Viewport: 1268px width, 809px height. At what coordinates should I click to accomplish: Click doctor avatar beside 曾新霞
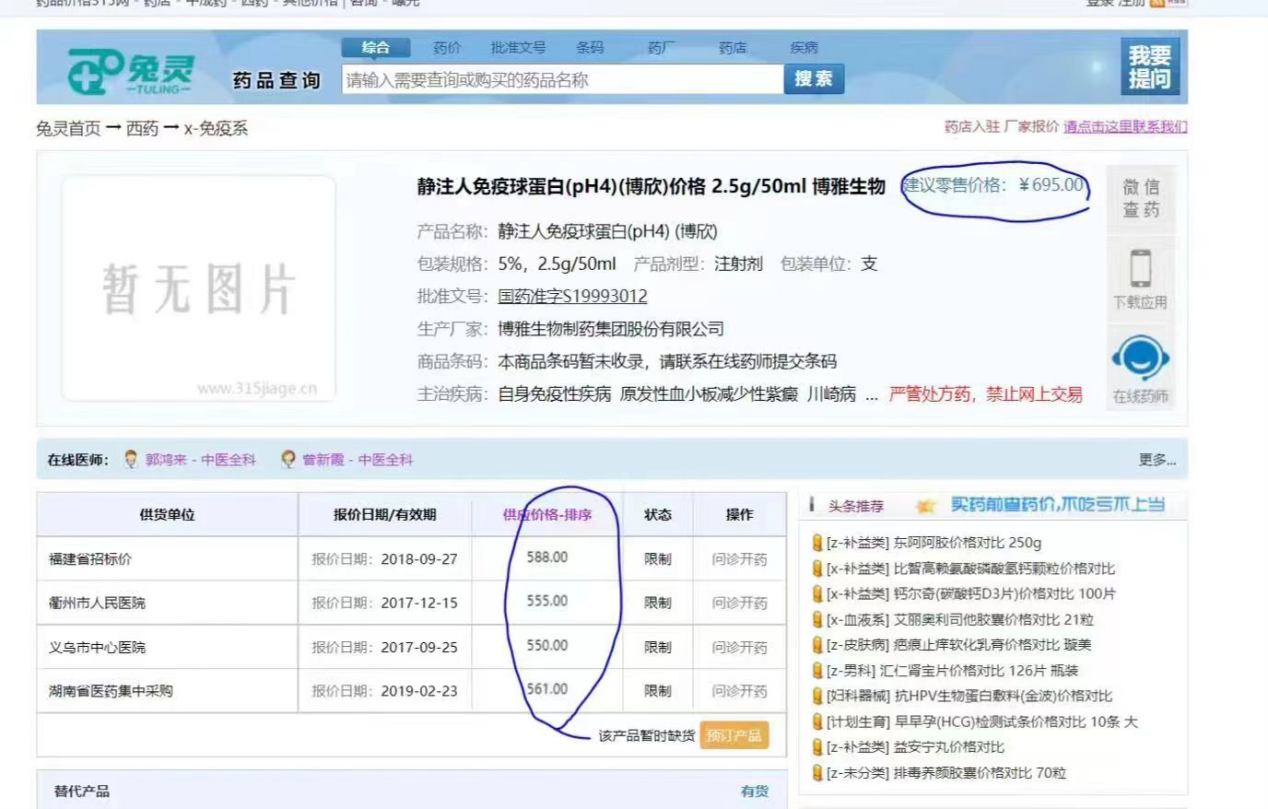pyautogui.click(x=288, y=459)
